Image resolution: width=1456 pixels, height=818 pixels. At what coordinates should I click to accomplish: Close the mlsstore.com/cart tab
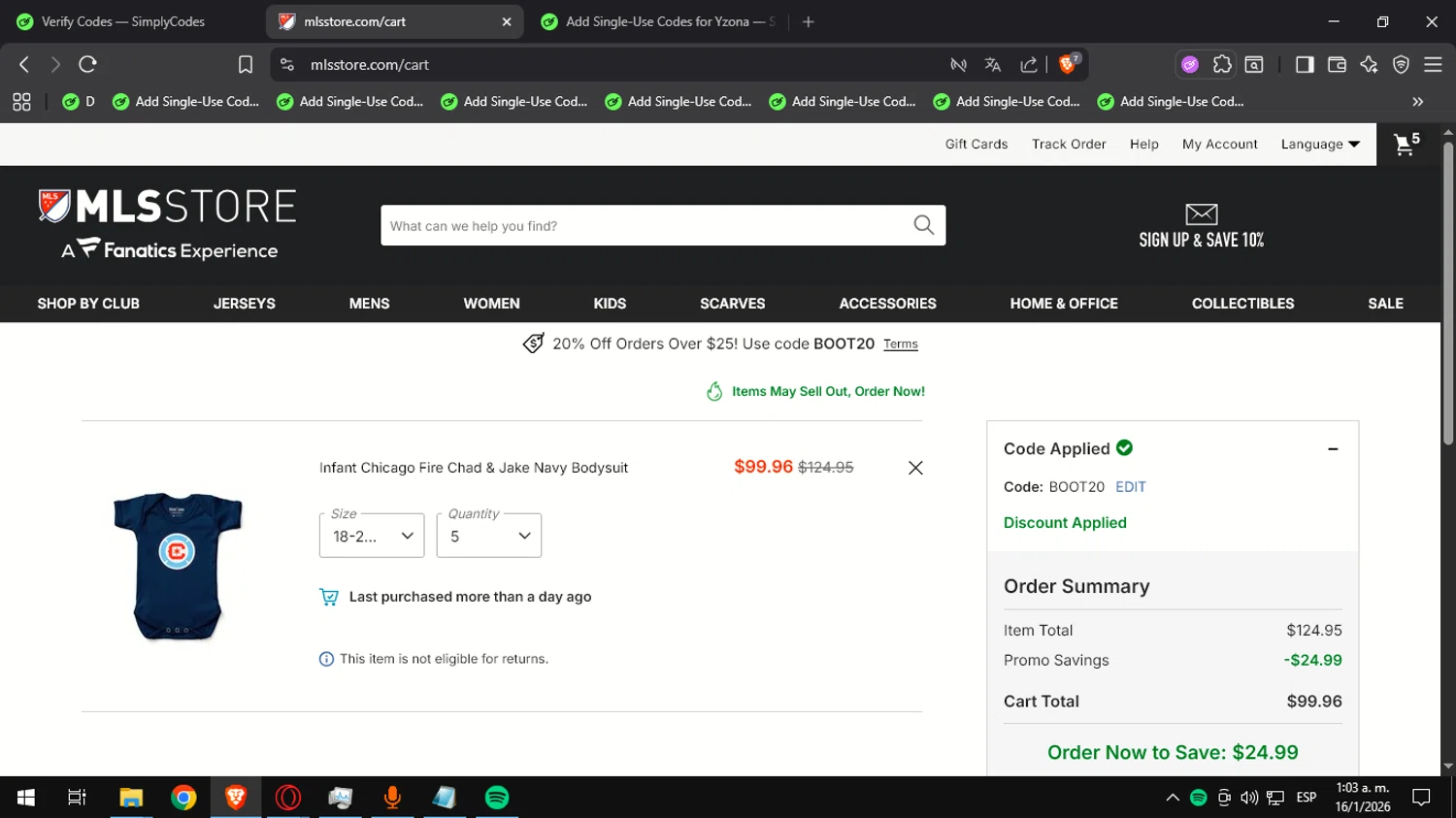pyautogui.click(x=507, y=21)
